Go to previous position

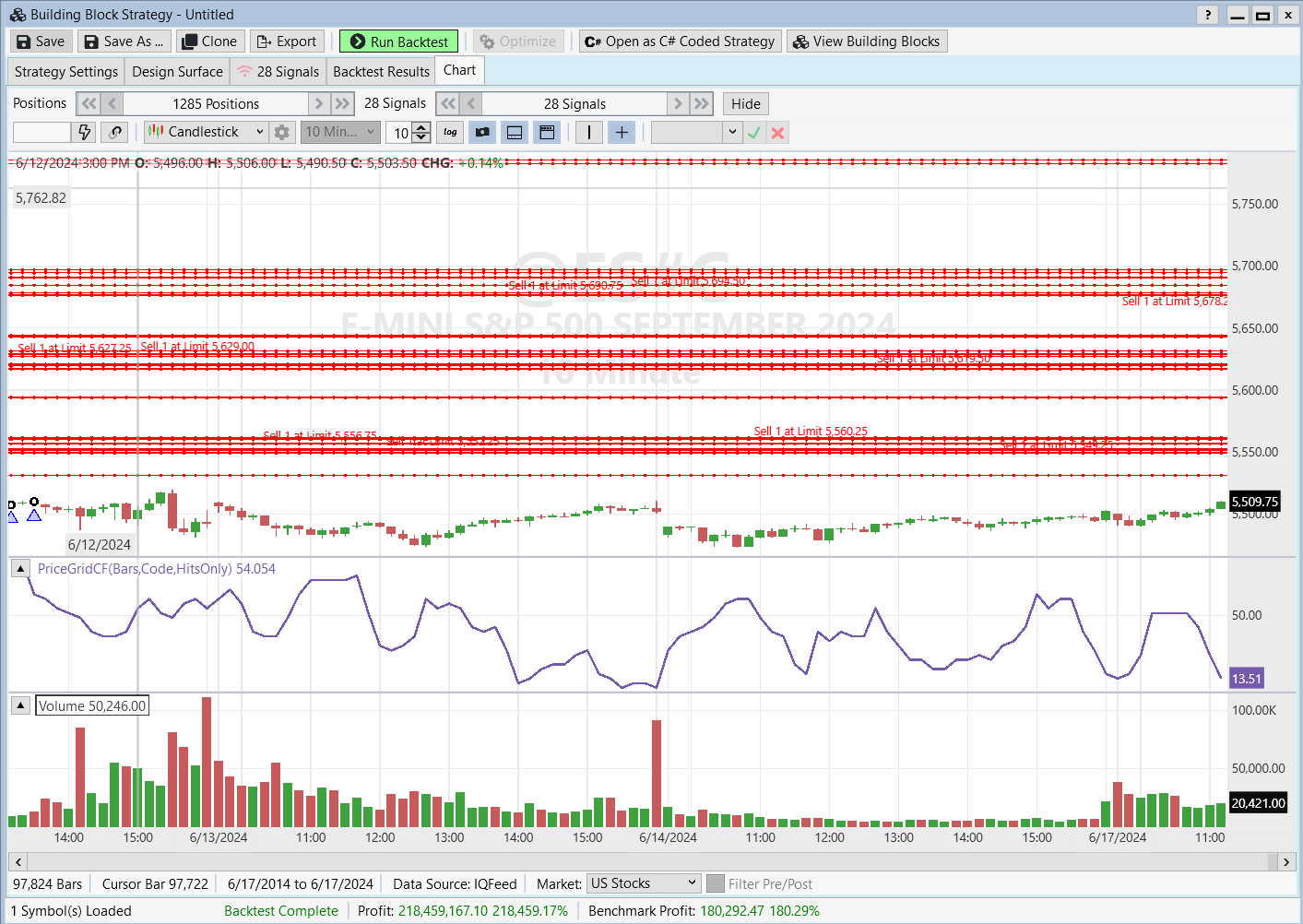click(112, 104)
